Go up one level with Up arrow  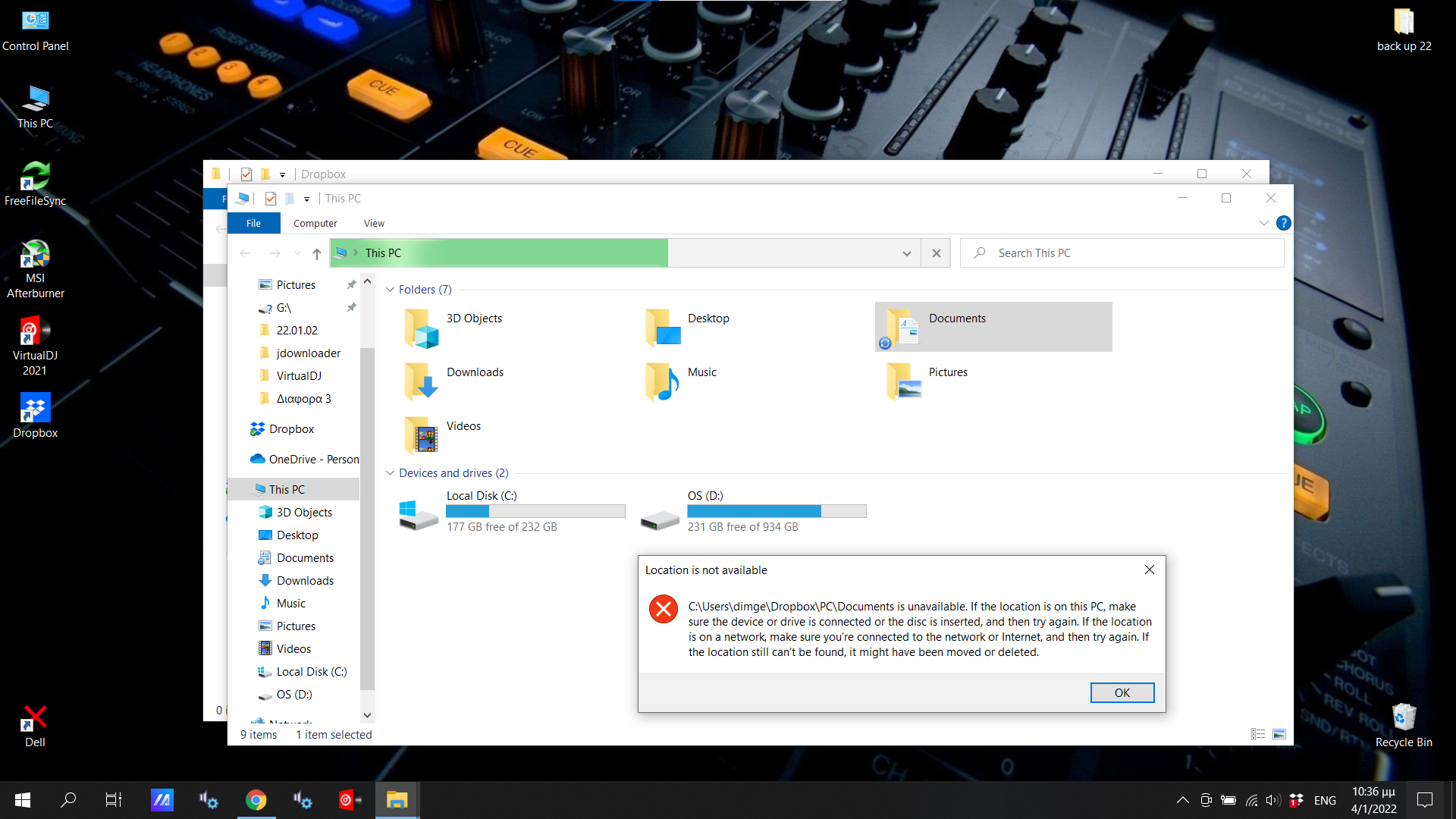tap(317, 253)
